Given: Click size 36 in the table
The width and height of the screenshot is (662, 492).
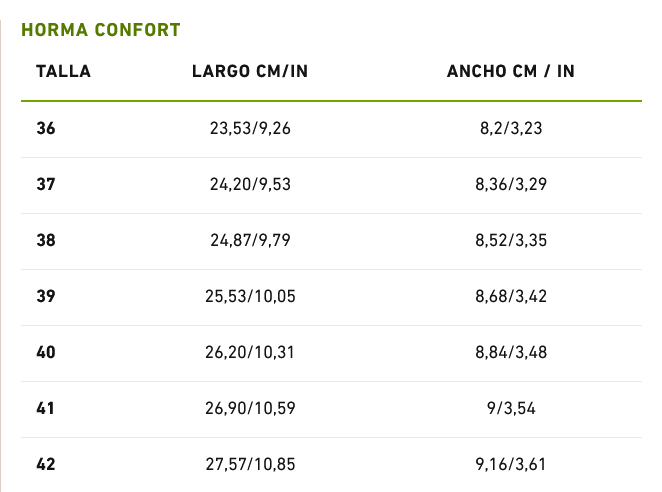Looking at the screenshot, I should (x=46, y=128).
